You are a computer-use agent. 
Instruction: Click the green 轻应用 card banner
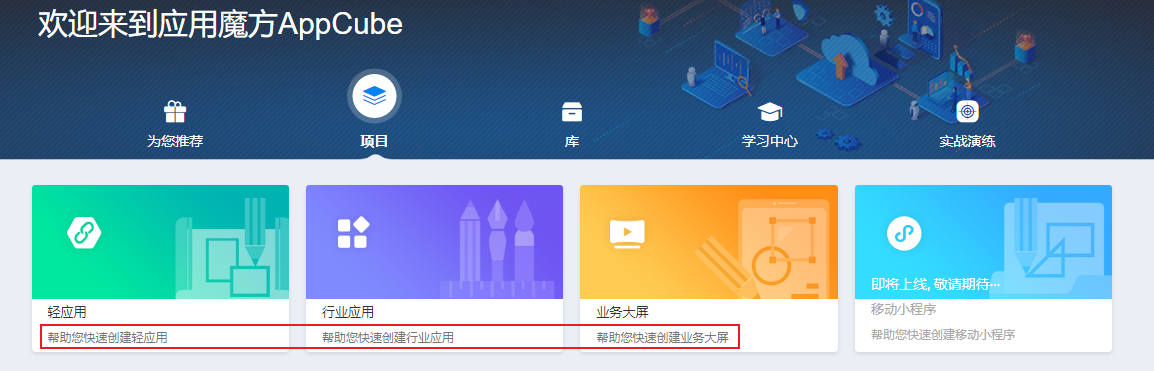coord(160,242)
